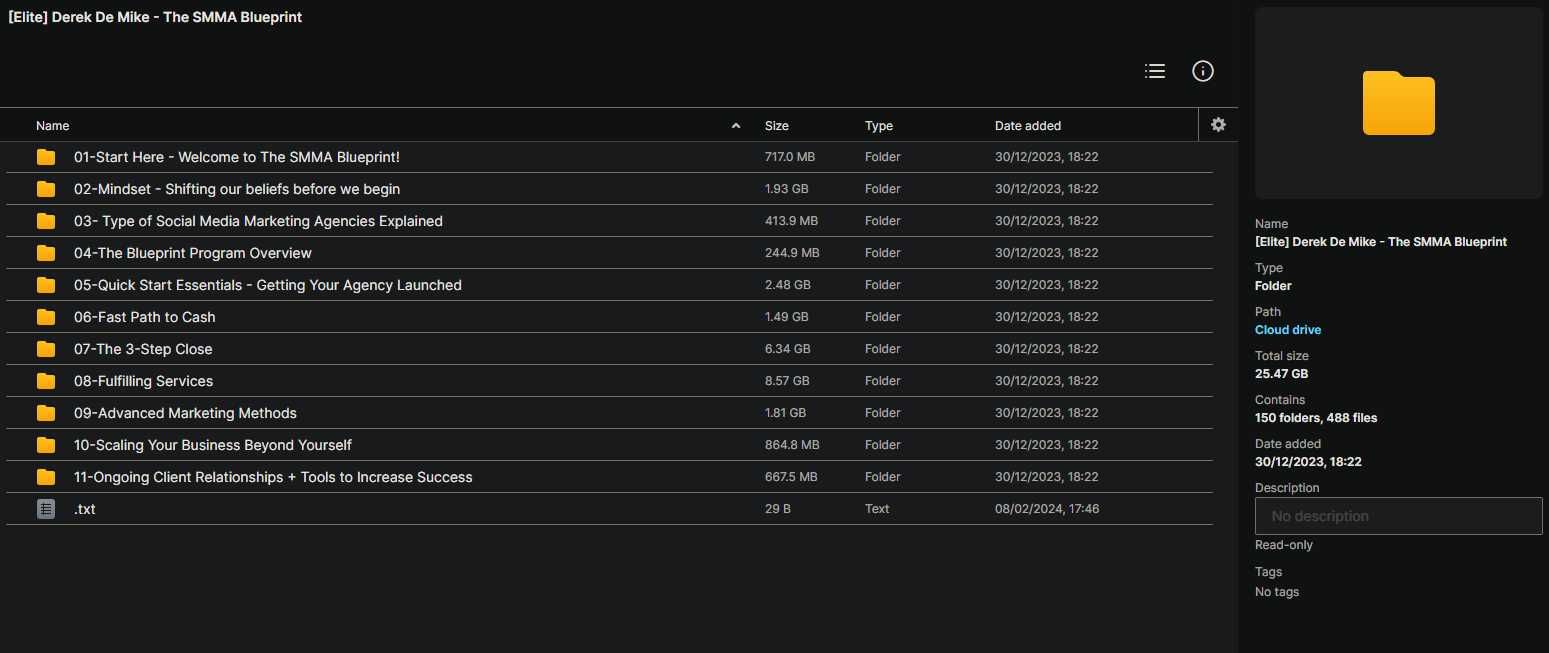Select 10-Scaling Your Business Beyond Yourself
1549x653 pixels.
(213, 445)
